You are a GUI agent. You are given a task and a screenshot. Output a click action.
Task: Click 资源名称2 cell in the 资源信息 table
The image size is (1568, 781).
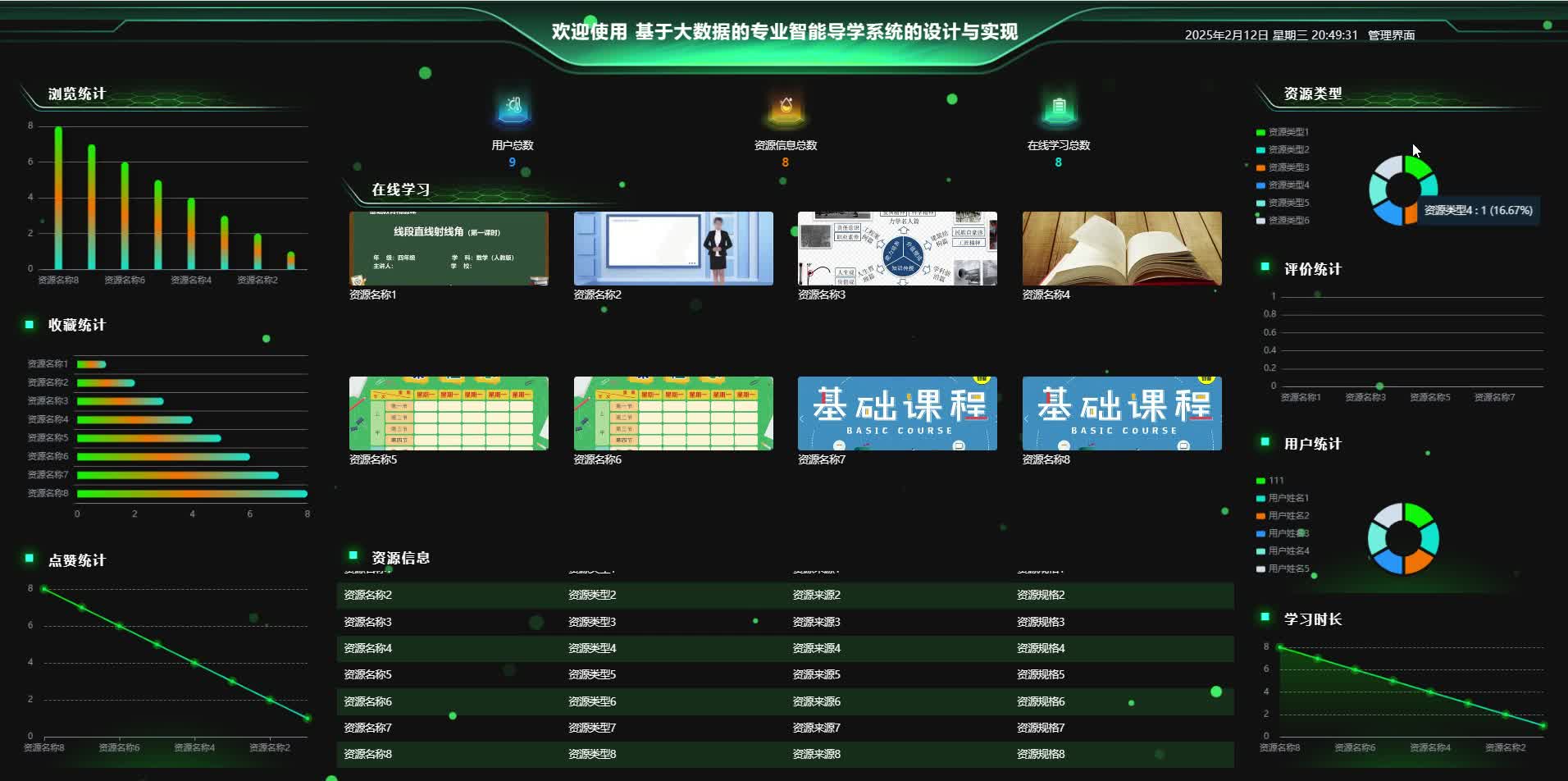[368, 595]
